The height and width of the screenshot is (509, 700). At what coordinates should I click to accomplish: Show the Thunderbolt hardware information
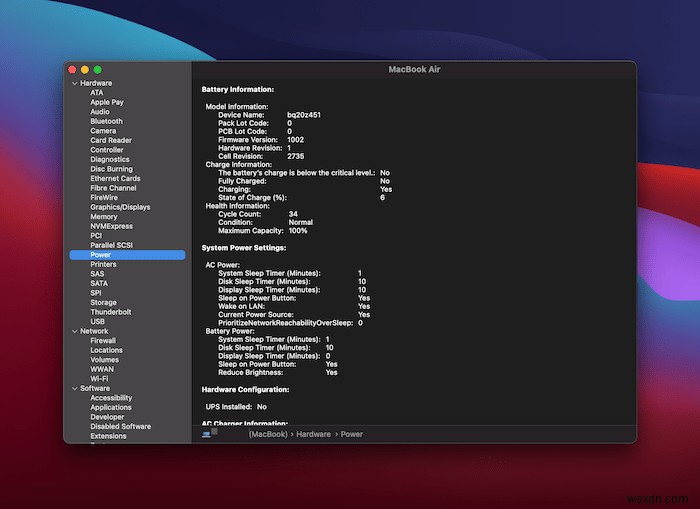click(110, 312)
